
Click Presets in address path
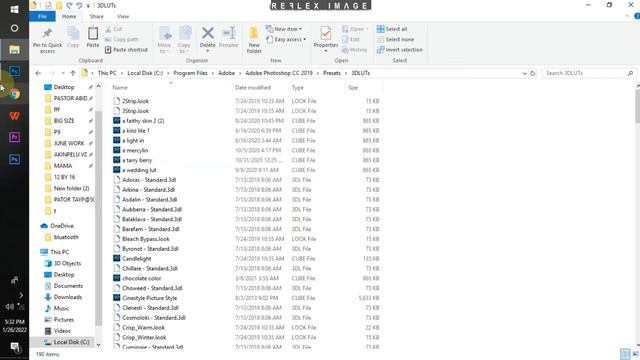click(x=332, y=73)
